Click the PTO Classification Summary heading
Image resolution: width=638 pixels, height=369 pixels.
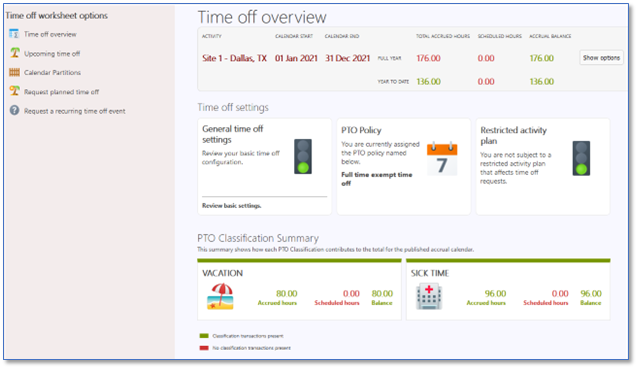pyautogui.click(x=258, y=238)
